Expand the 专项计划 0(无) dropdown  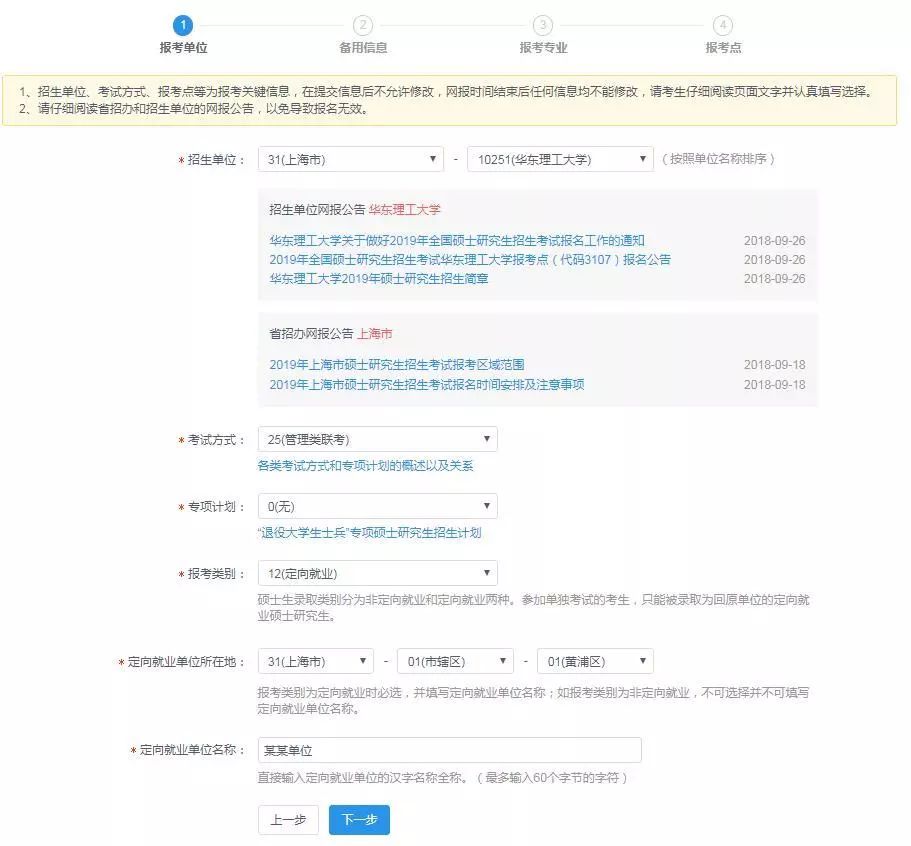click(x=377, y=507)
